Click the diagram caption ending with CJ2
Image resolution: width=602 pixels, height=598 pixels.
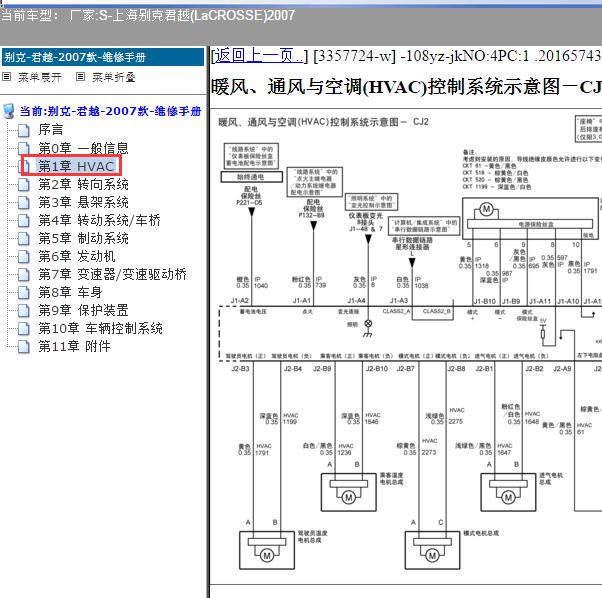[323, 122]
